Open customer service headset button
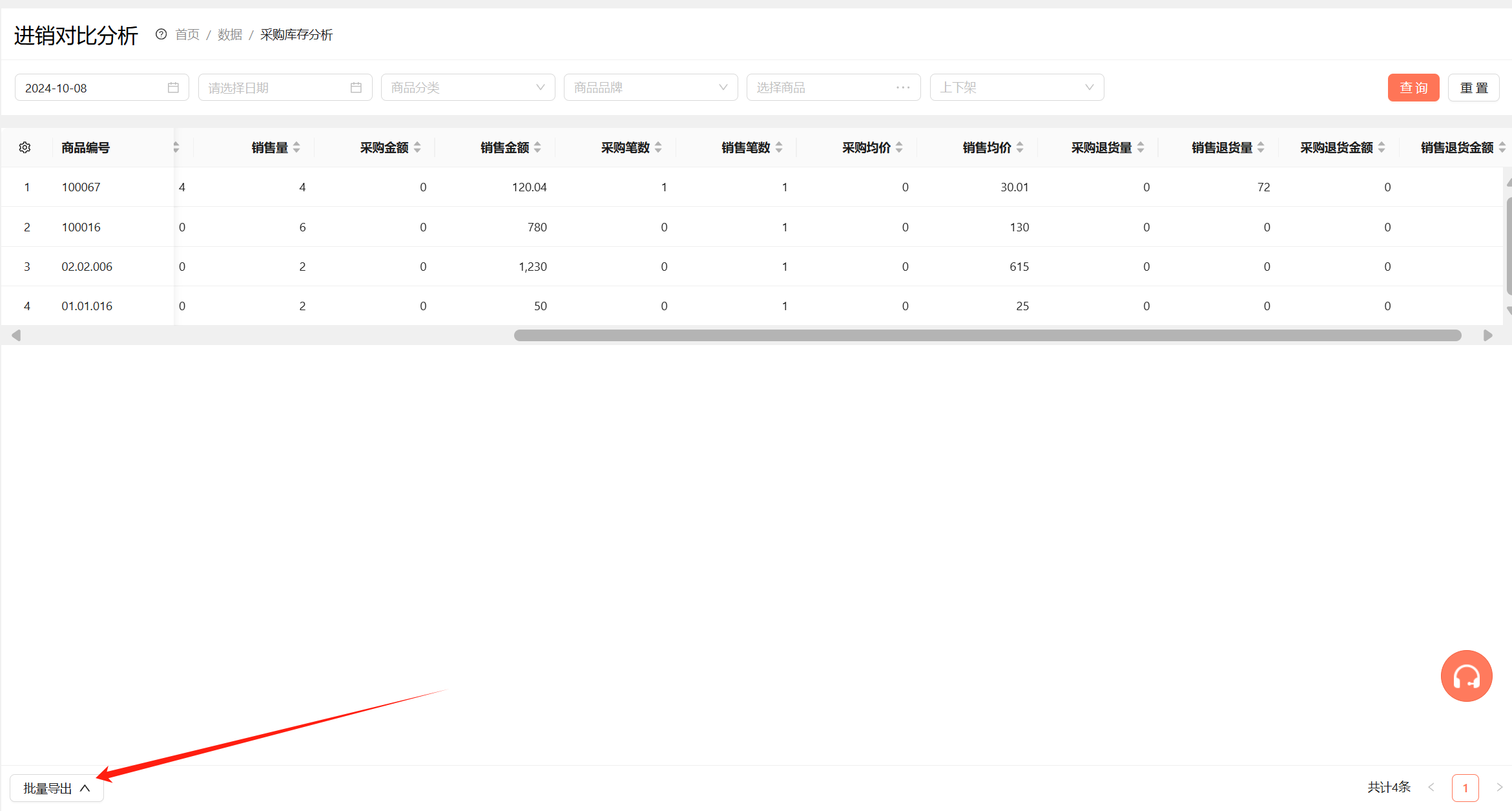 tap(1466, 676)
